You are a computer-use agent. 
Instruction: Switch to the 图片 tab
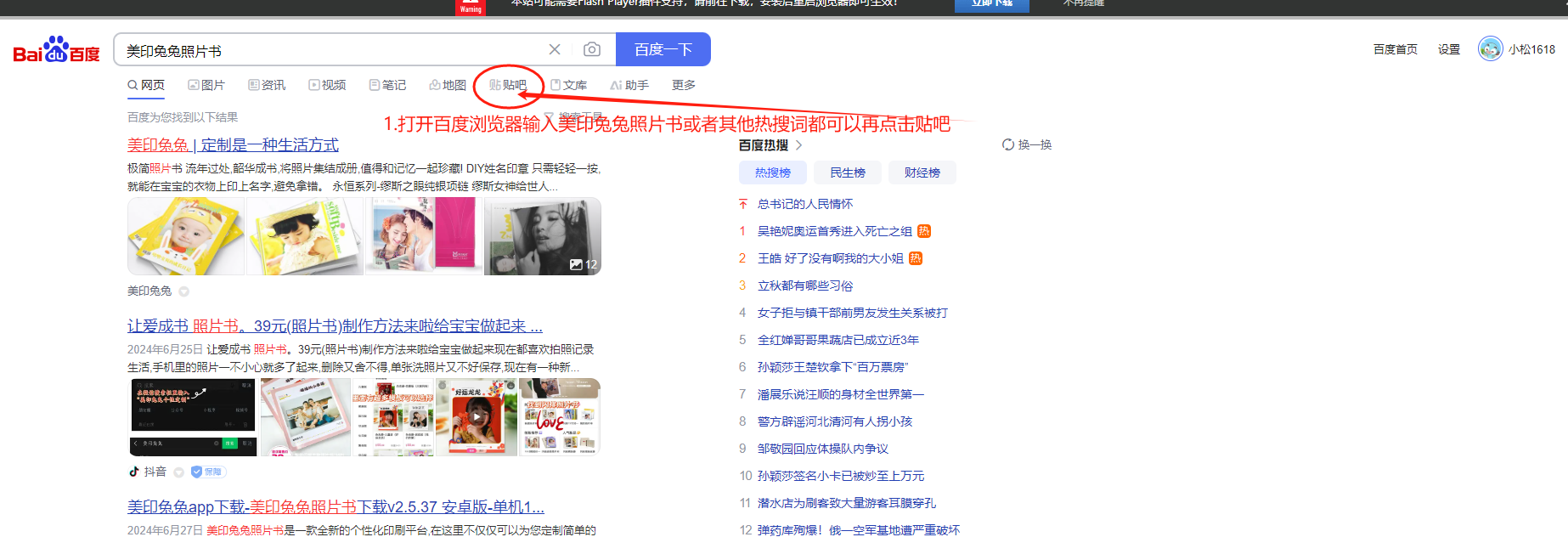(x=206, y=85)
